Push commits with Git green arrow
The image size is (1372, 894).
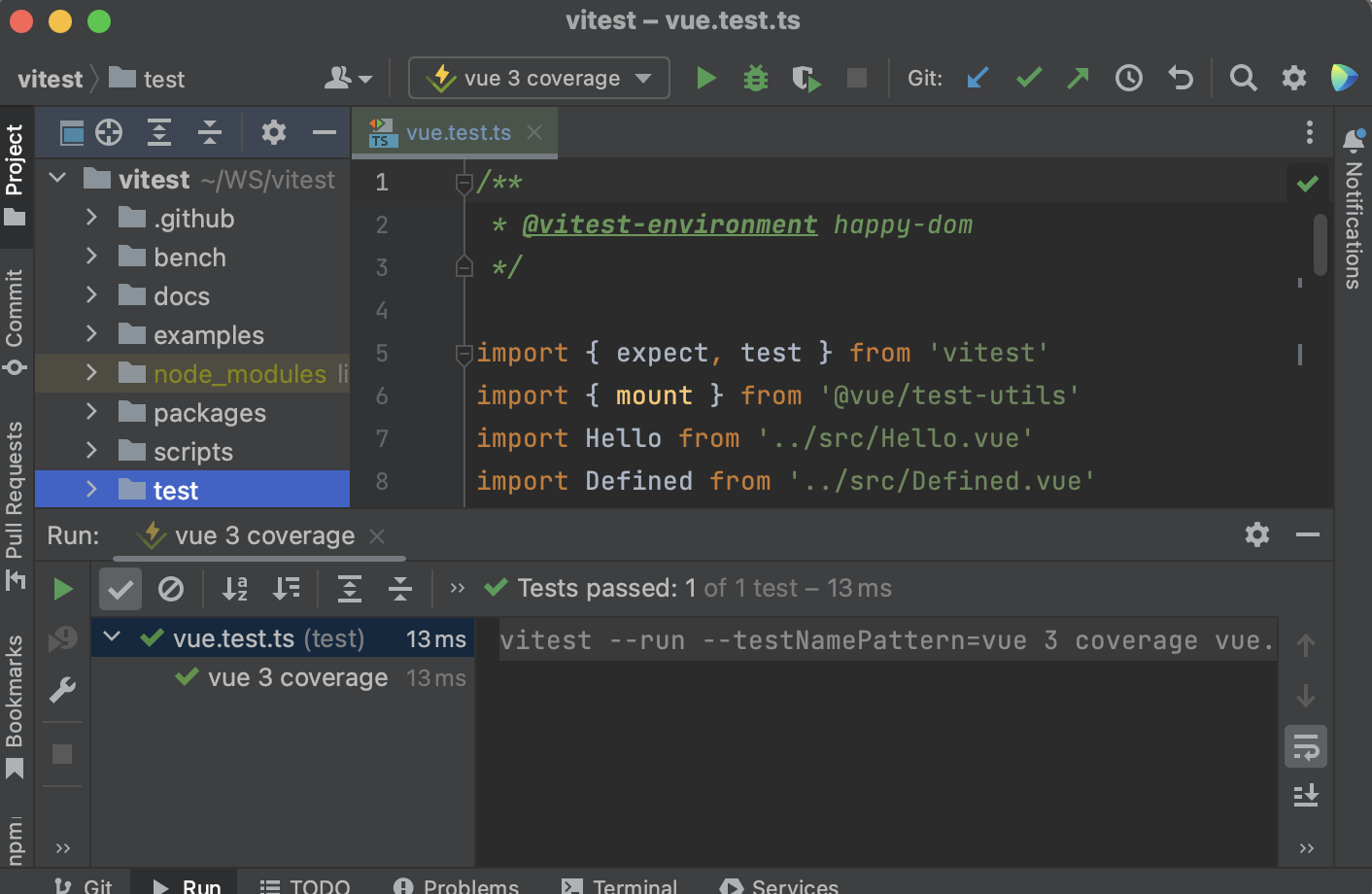[x=1079, y=78]
